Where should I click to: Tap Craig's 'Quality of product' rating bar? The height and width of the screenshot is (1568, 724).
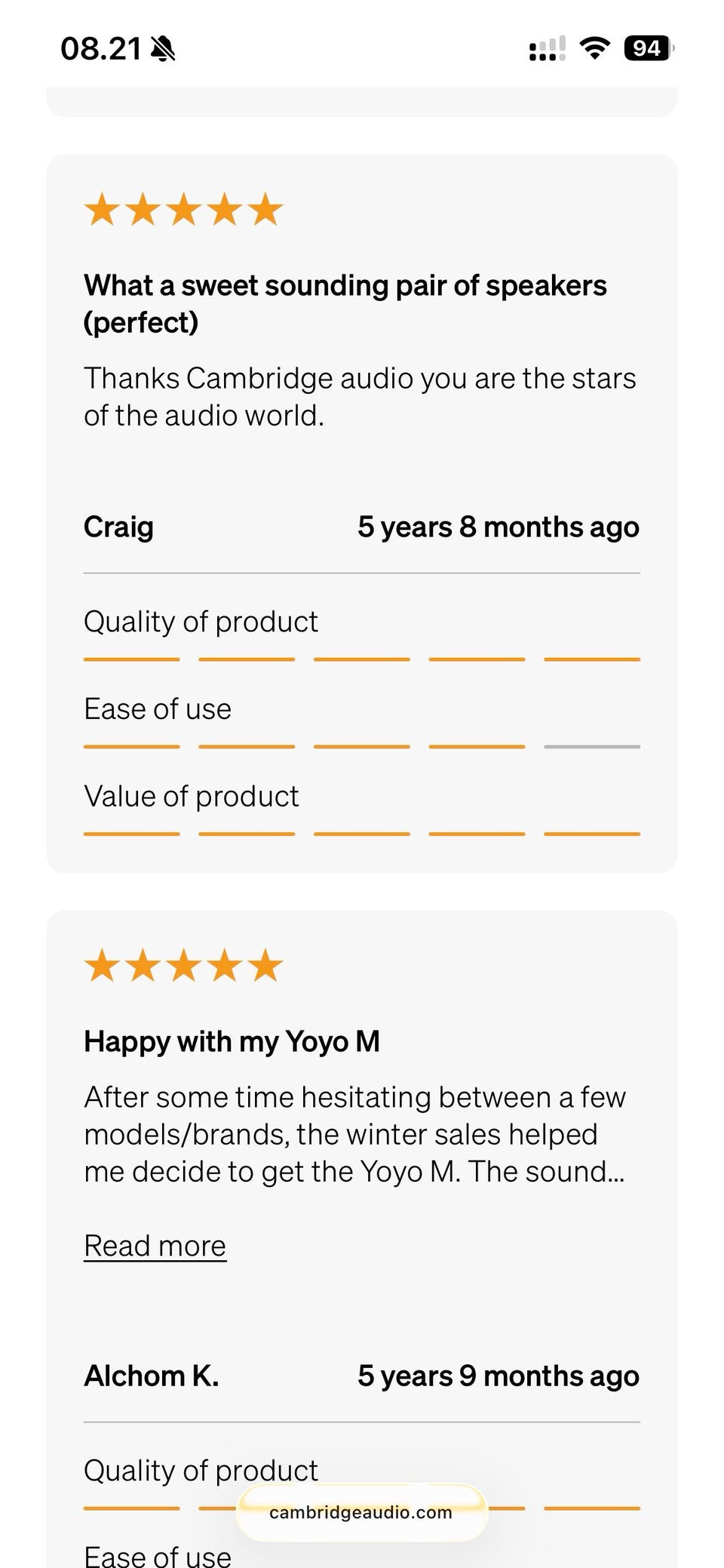coord(361,659)
